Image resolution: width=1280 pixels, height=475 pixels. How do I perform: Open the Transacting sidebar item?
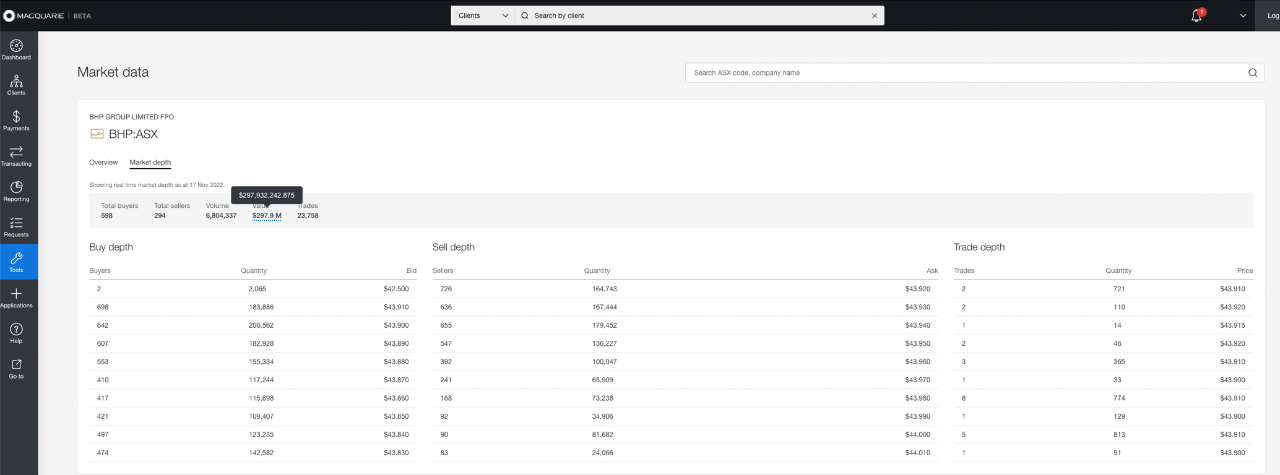(18, 156)
